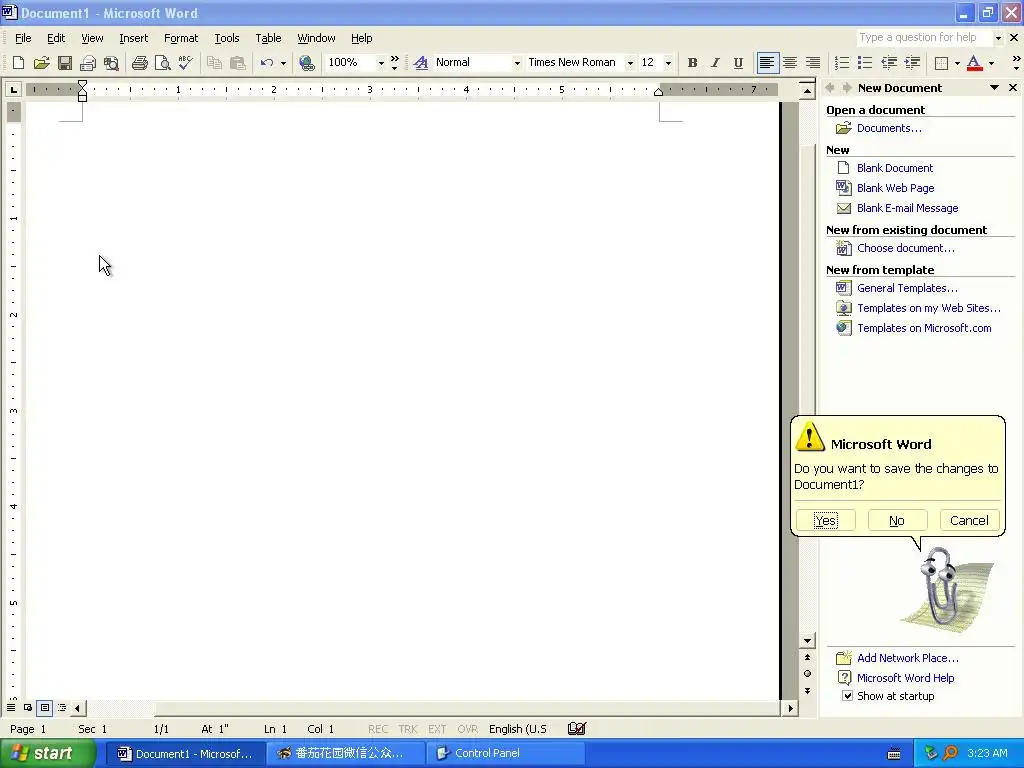Viewport: 1024px width, 768px height.
Task: Click the Undo arrow icon
Action: (266, 63)
